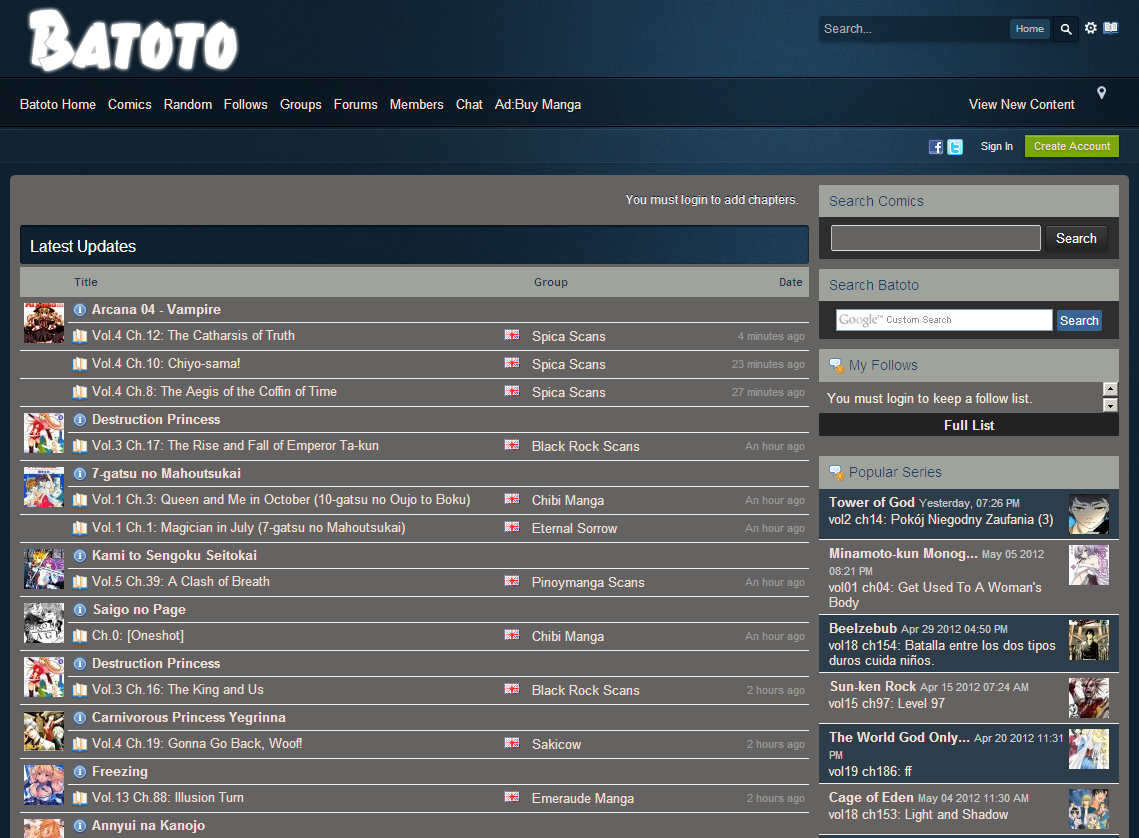Viewport: 1139px width, 838px height.
Task: Open info icon beside 7-gatsu no Mahoutsukai
Action: tap(80, 474)
